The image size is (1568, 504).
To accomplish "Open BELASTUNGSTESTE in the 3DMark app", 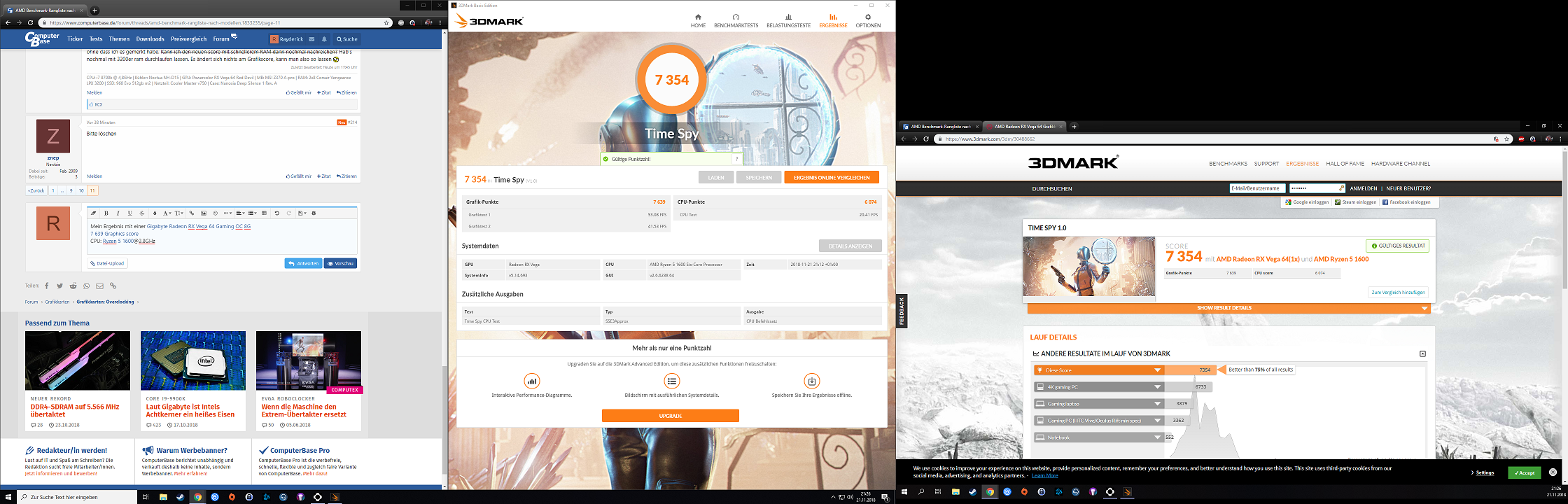I will [x=788, y=21].
